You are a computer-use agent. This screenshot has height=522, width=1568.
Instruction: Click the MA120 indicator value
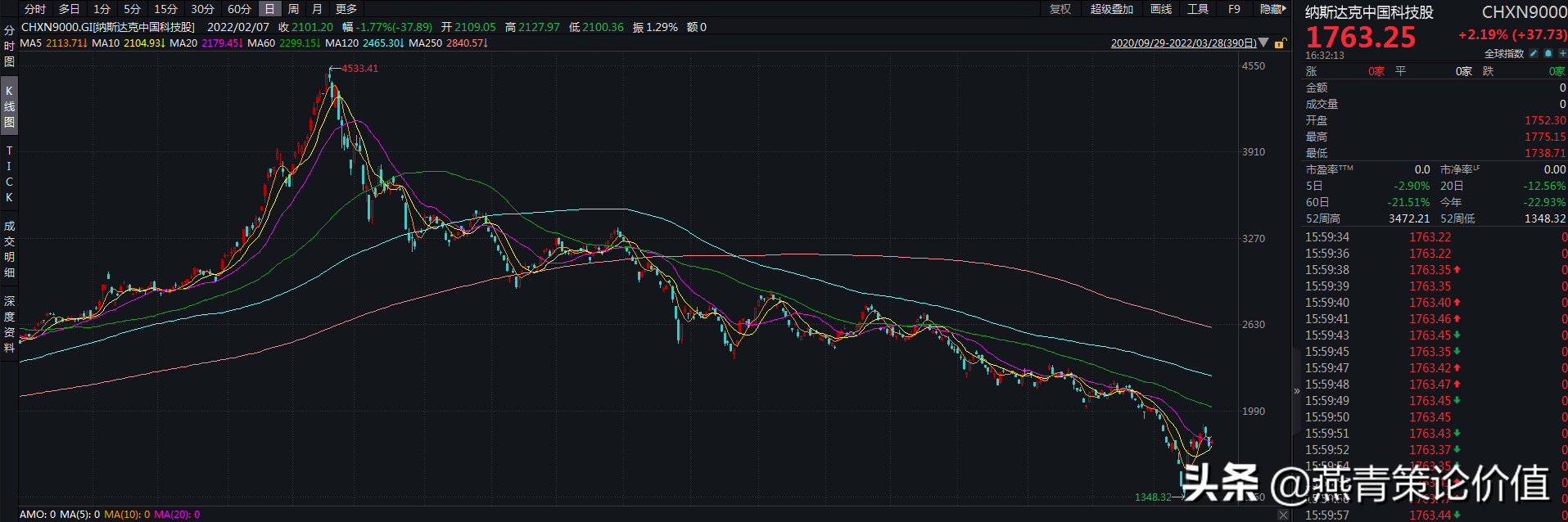(383, 43)
